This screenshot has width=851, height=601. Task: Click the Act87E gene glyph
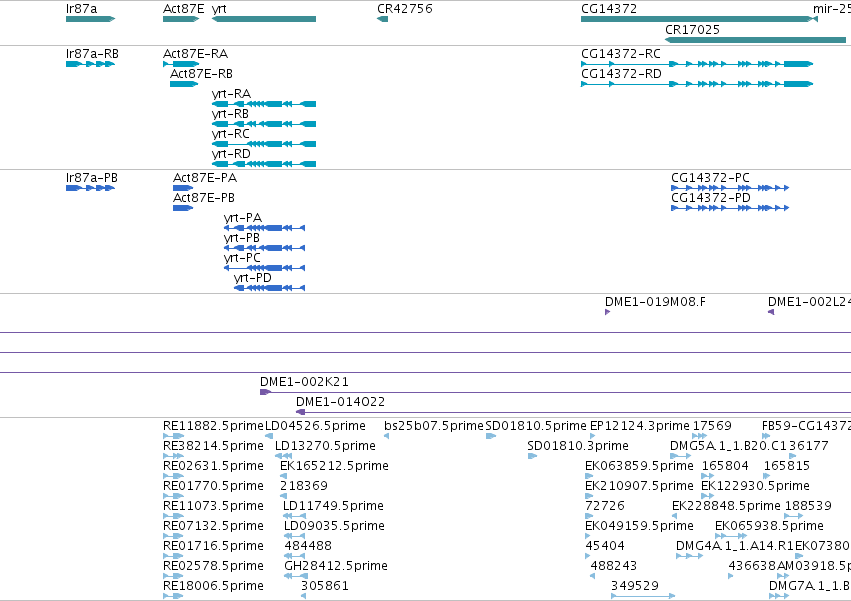(x=181, y=19)
